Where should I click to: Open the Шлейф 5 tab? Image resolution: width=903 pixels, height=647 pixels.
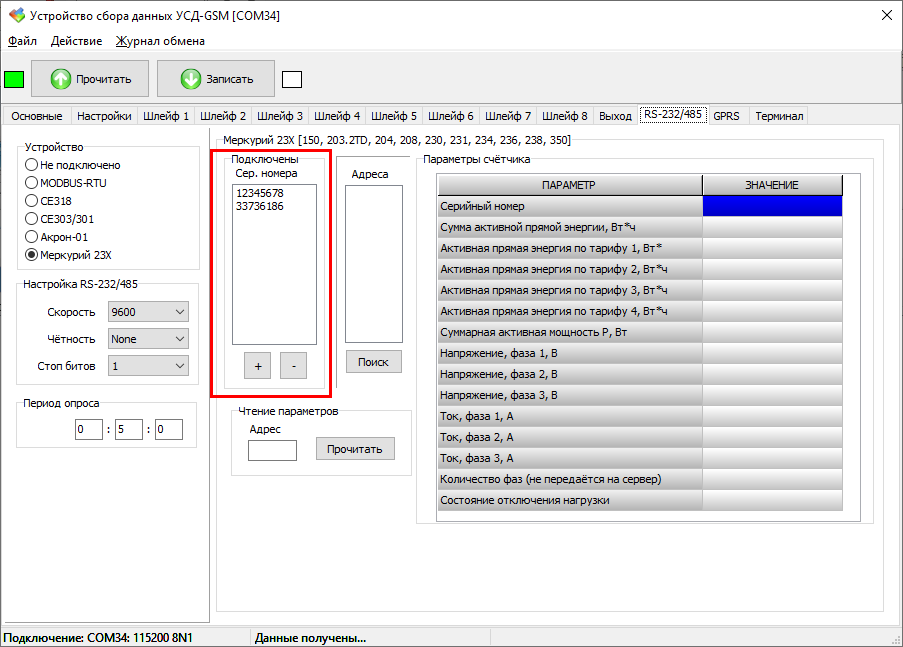(x=394, y=116)
